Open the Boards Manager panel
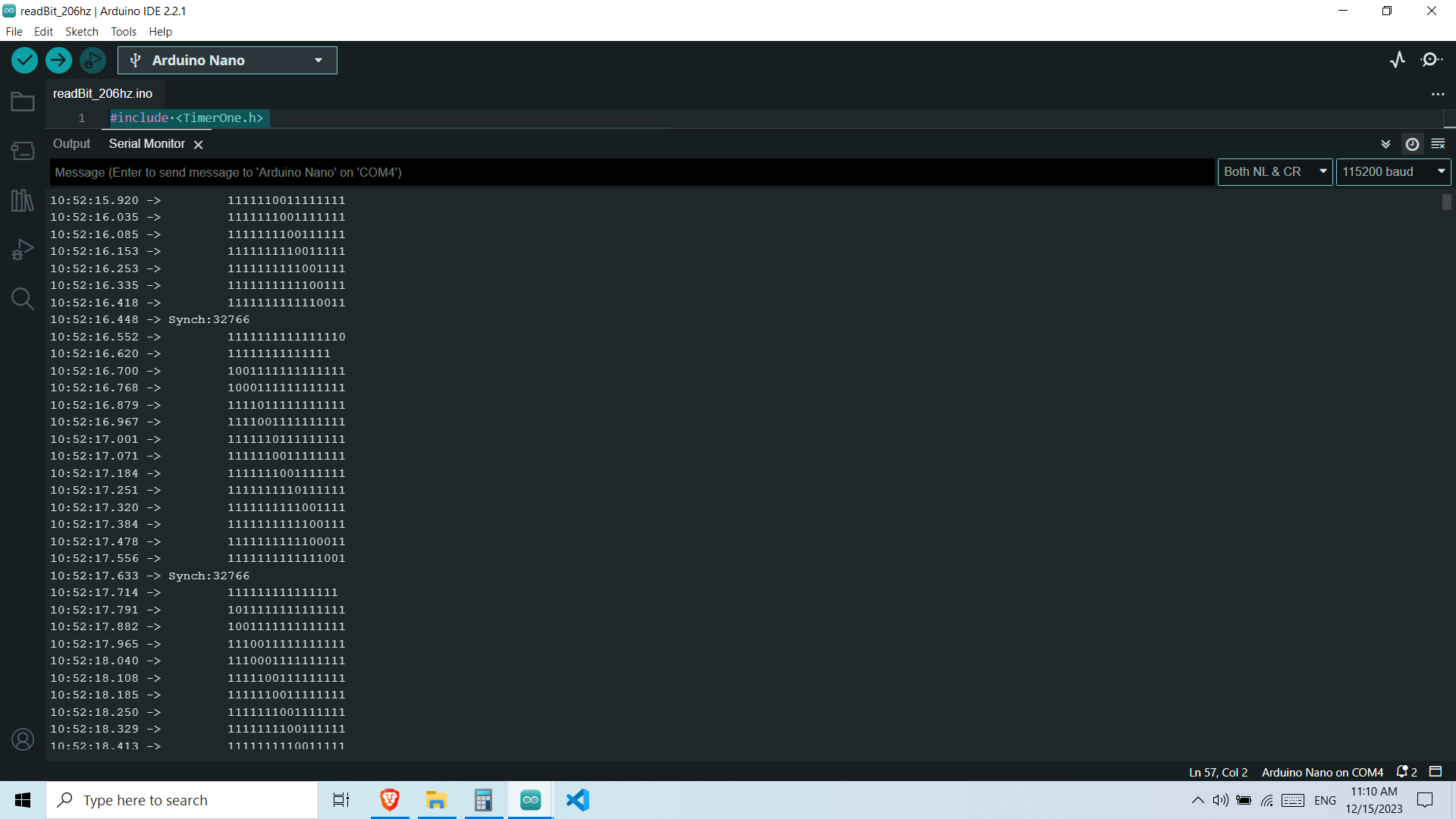This screenshot has width=1456, height=819. [x=23, y=150]
